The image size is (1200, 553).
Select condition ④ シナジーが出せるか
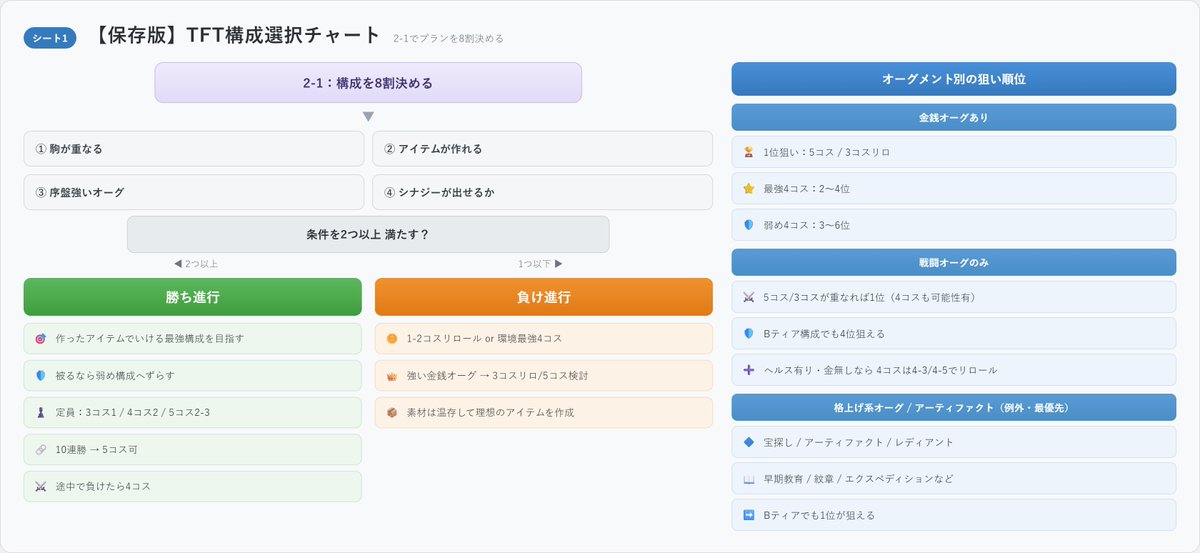(x=542, y=192)
